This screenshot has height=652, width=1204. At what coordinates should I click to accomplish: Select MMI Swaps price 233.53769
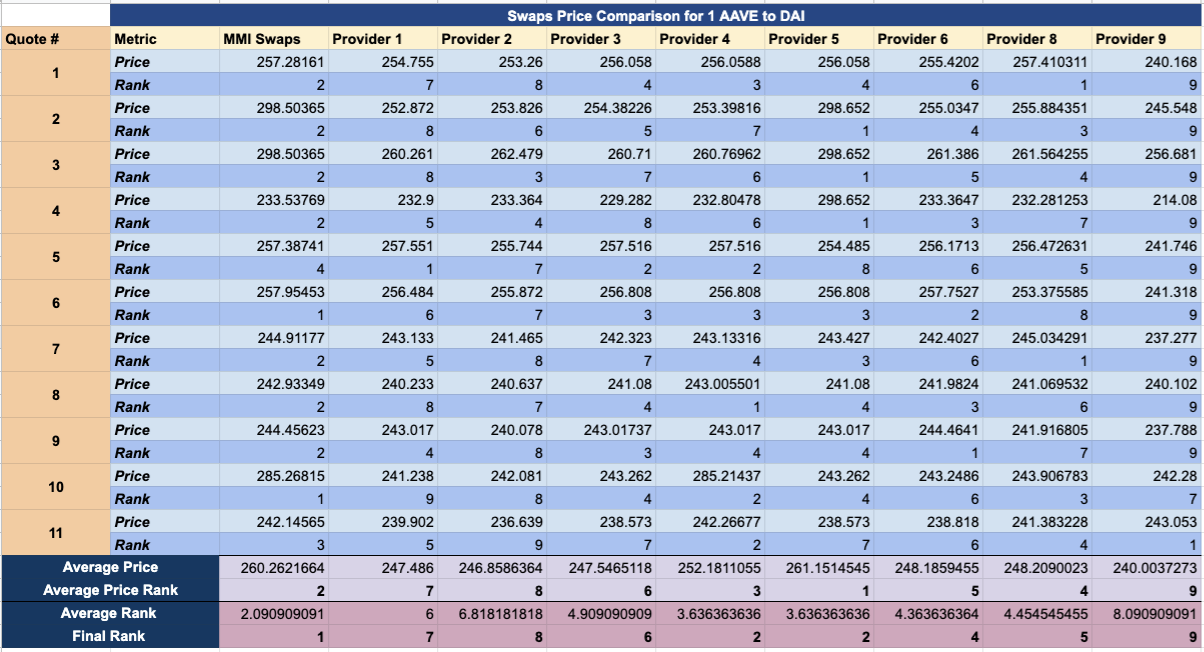tap(273, 200)
